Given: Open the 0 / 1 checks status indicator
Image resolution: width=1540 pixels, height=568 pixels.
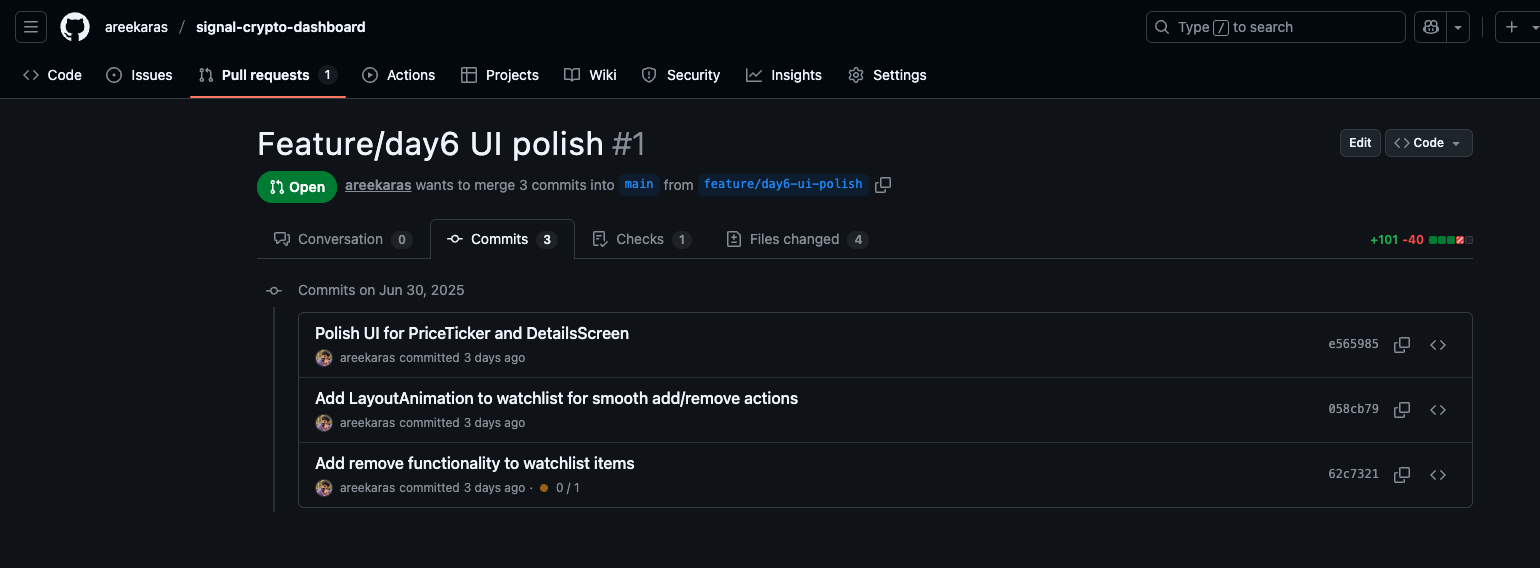Looking at the screenshot, I should pos(560,488).
